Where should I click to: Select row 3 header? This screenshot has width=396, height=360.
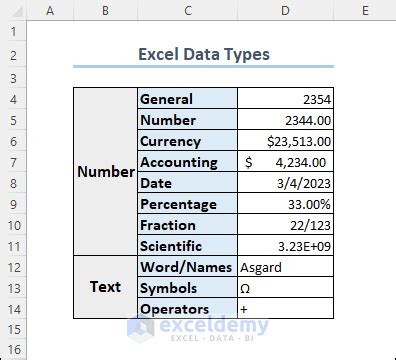(x=13, y=78)
